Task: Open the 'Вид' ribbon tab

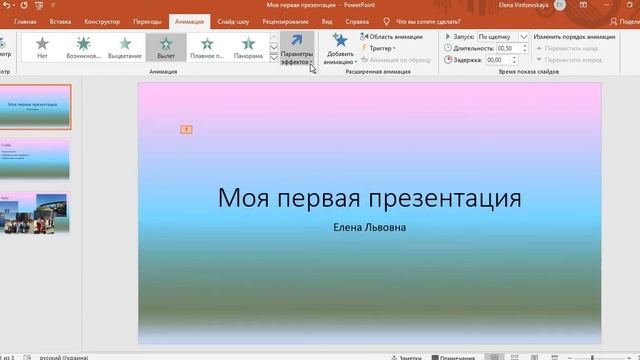Action: [327, 22]
